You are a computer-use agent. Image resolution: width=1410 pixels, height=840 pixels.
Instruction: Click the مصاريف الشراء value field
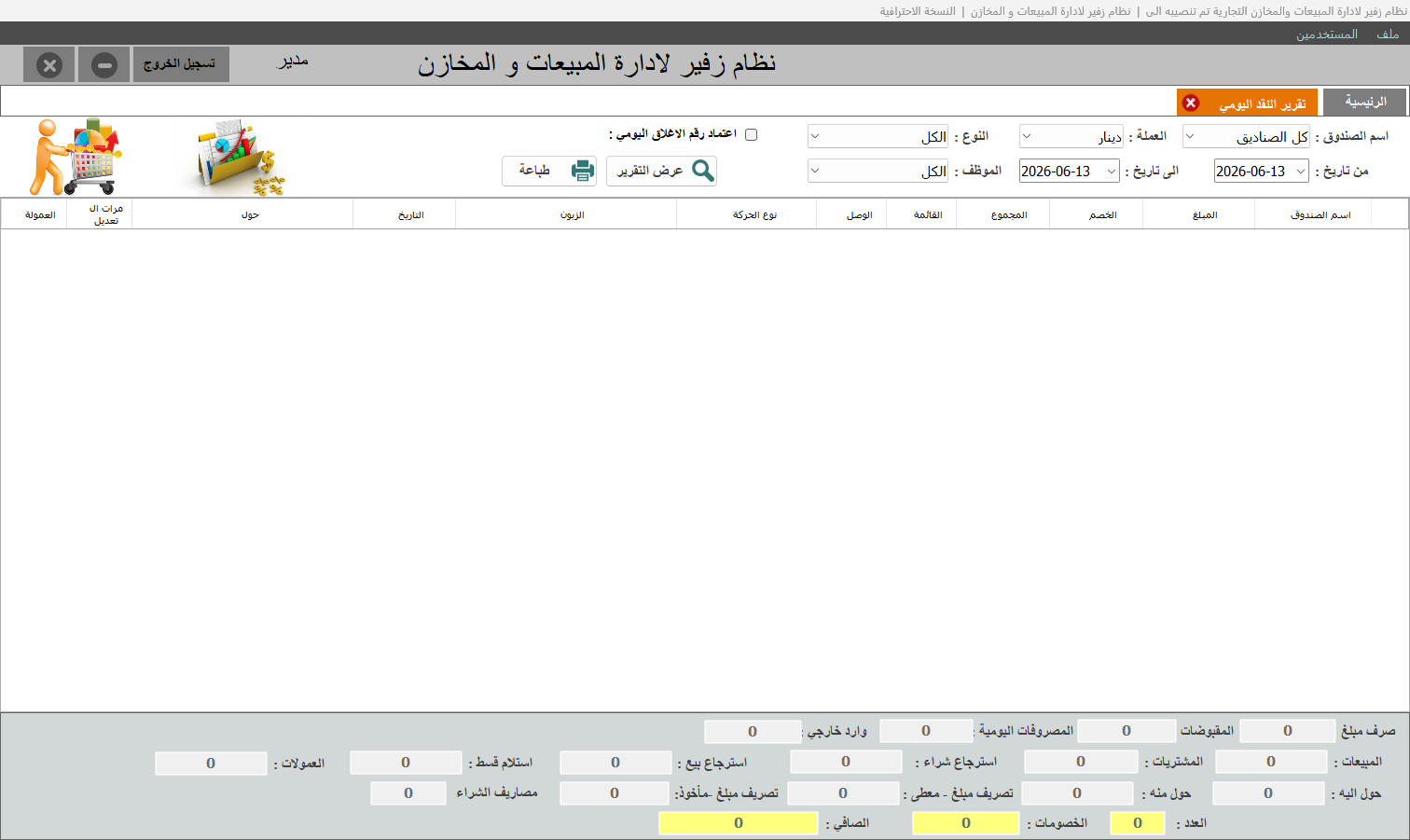coord(408,793)
